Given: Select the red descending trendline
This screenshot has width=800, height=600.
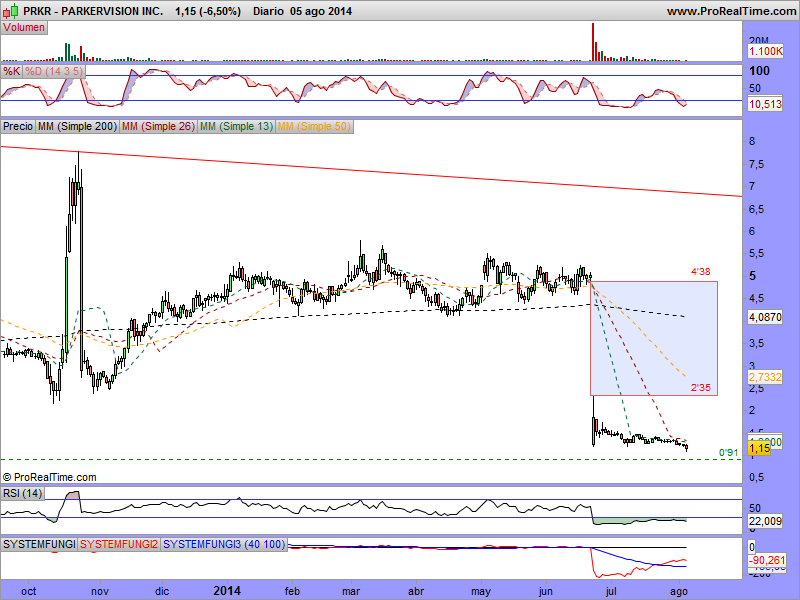Looking at the screenshot, I should click(371, 171).
